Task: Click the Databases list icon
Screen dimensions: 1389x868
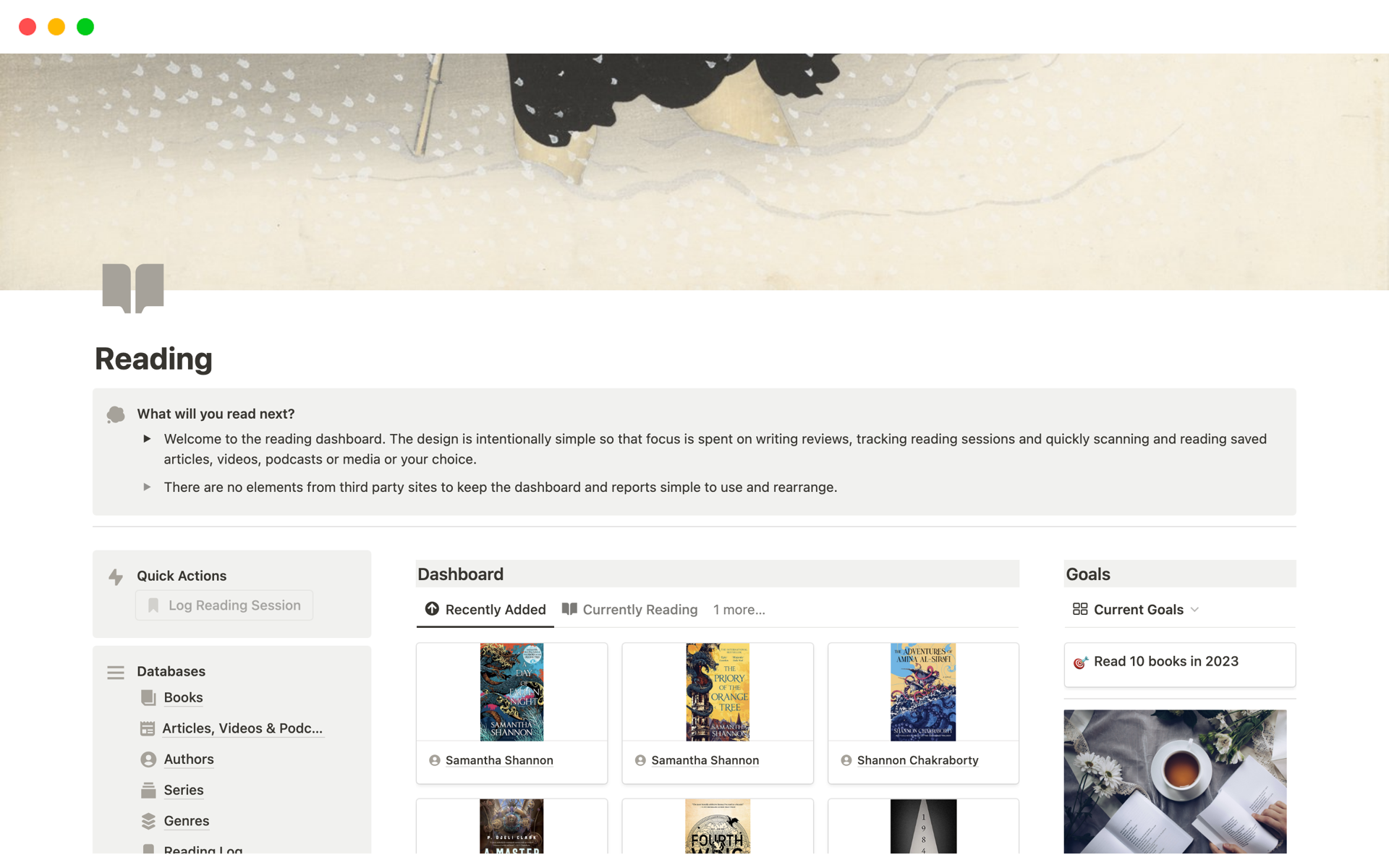Action: [x=116, y=672]
